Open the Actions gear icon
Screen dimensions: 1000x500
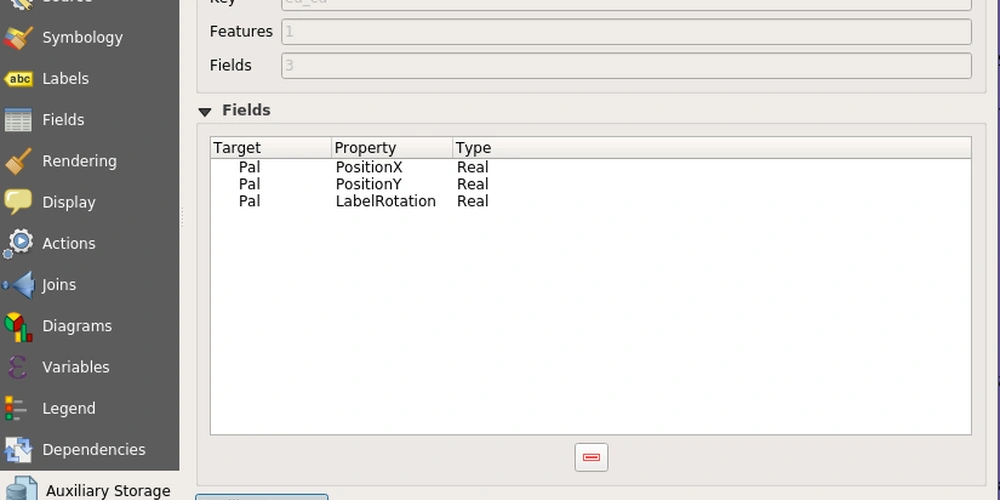click(x=18, y=244)
